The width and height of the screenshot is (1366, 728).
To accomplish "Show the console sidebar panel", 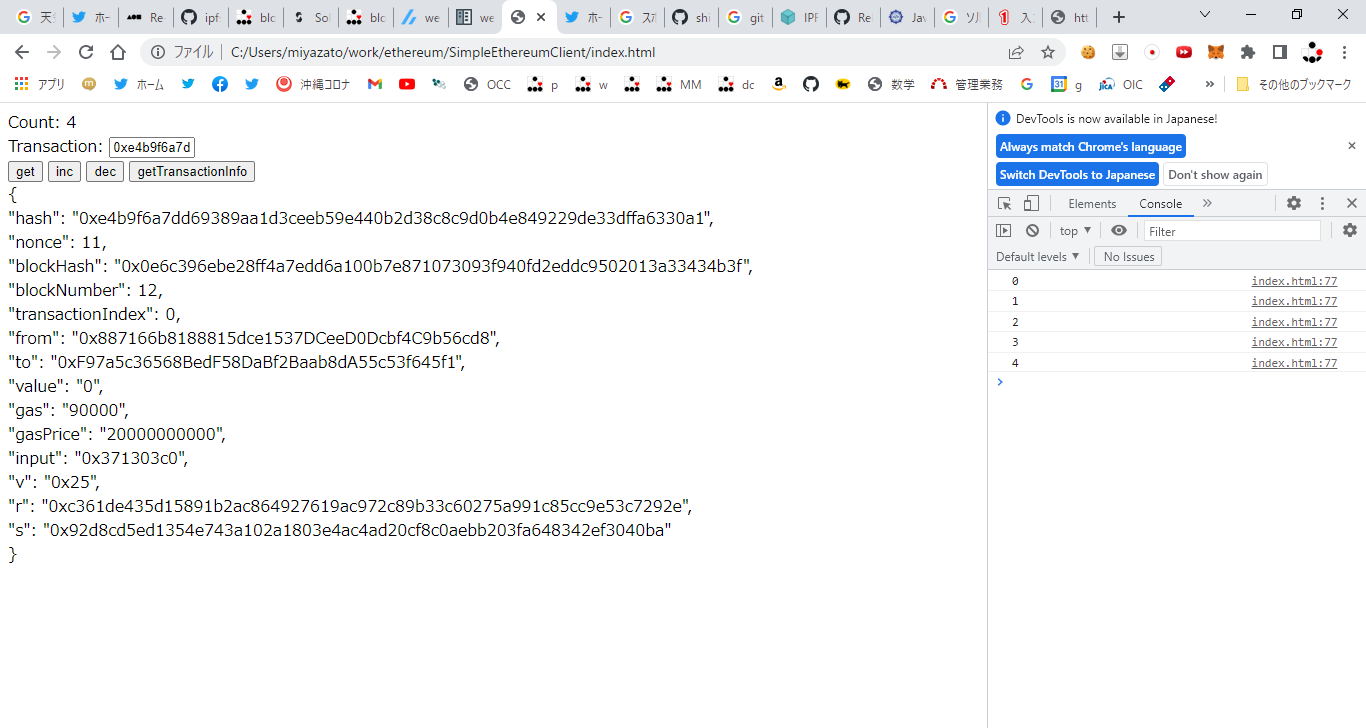I will 1004,231.
